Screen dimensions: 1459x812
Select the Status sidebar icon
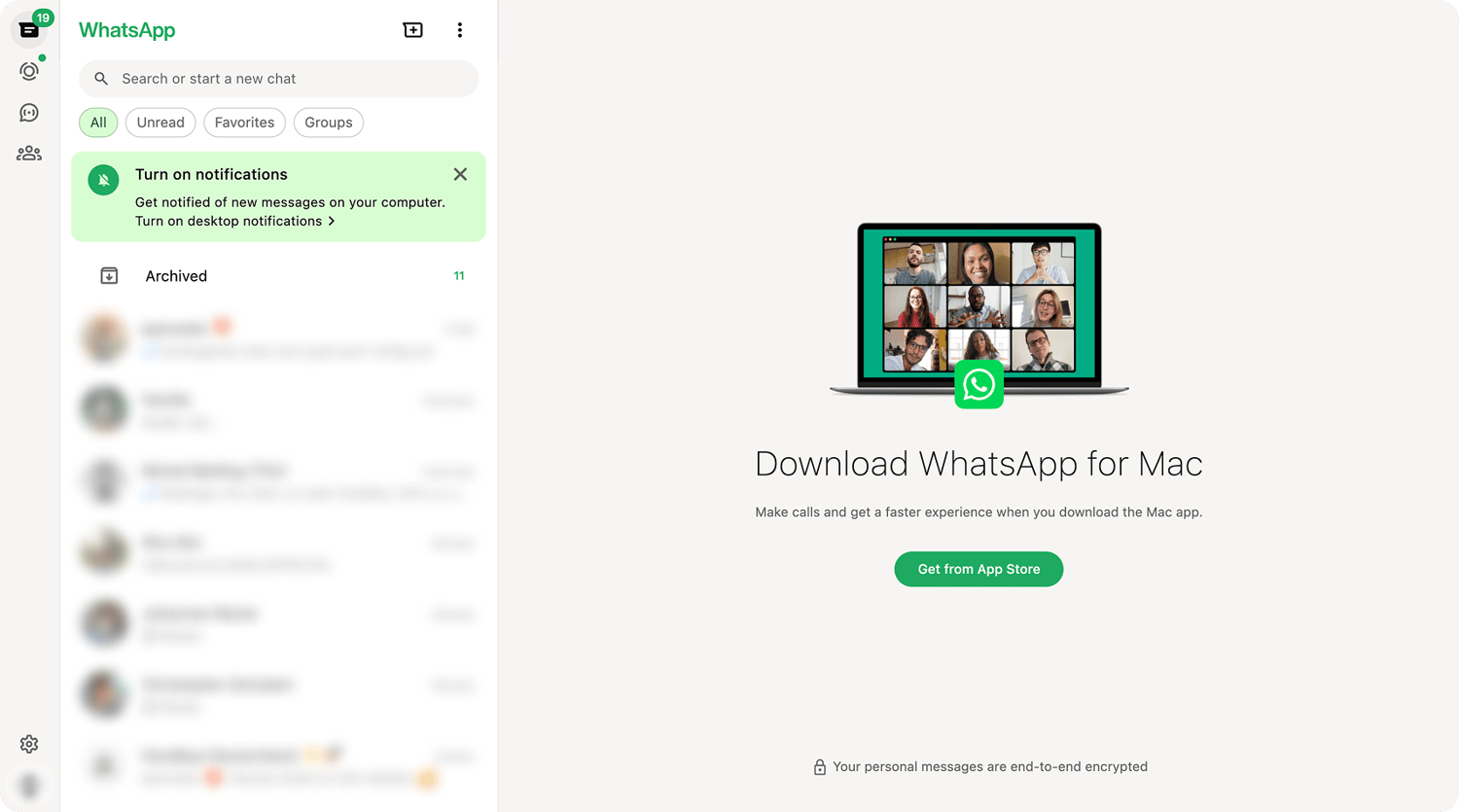pos(29,70)
